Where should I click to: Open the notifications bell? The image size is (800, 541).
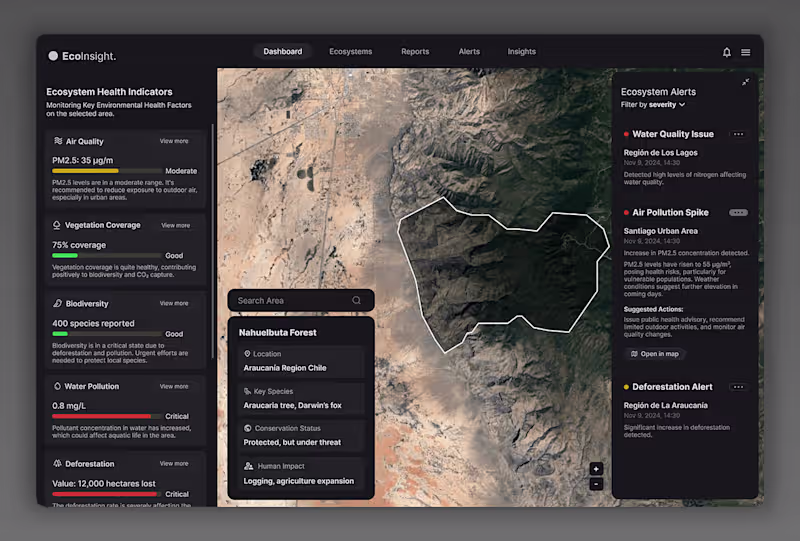coord(727,52)
